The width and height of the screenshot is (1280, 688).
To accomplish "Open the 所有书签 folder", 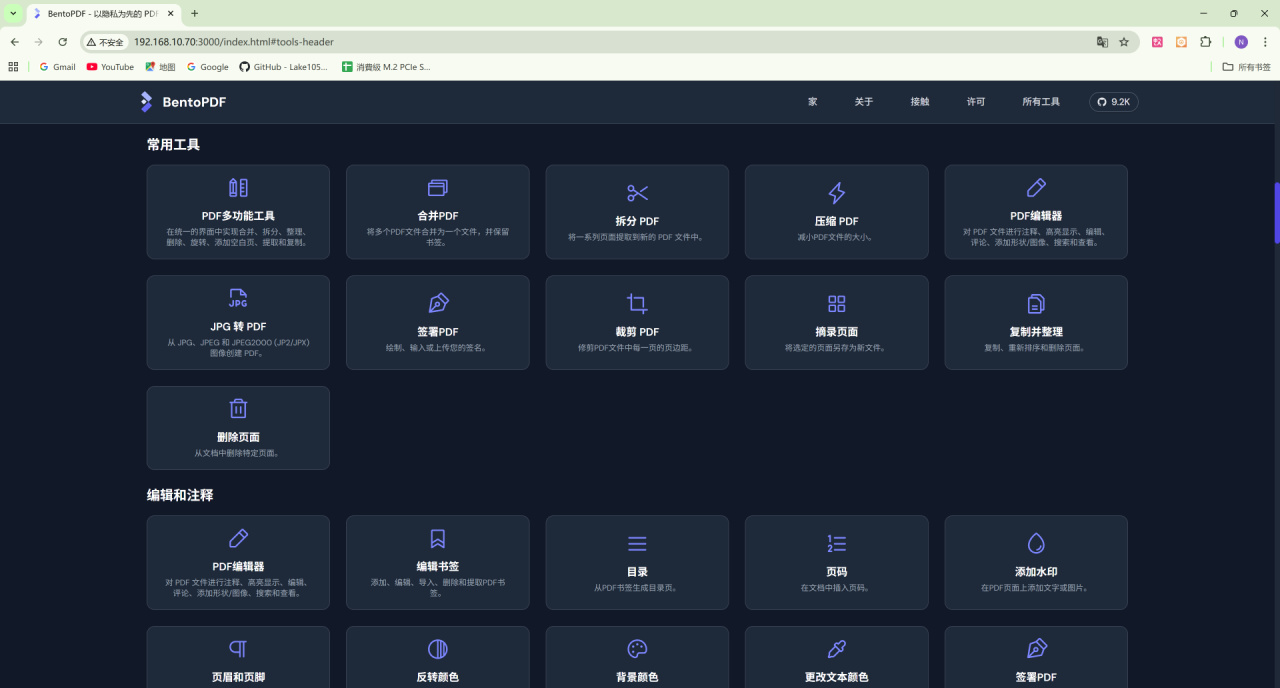I will click(x=1247, y=67).
